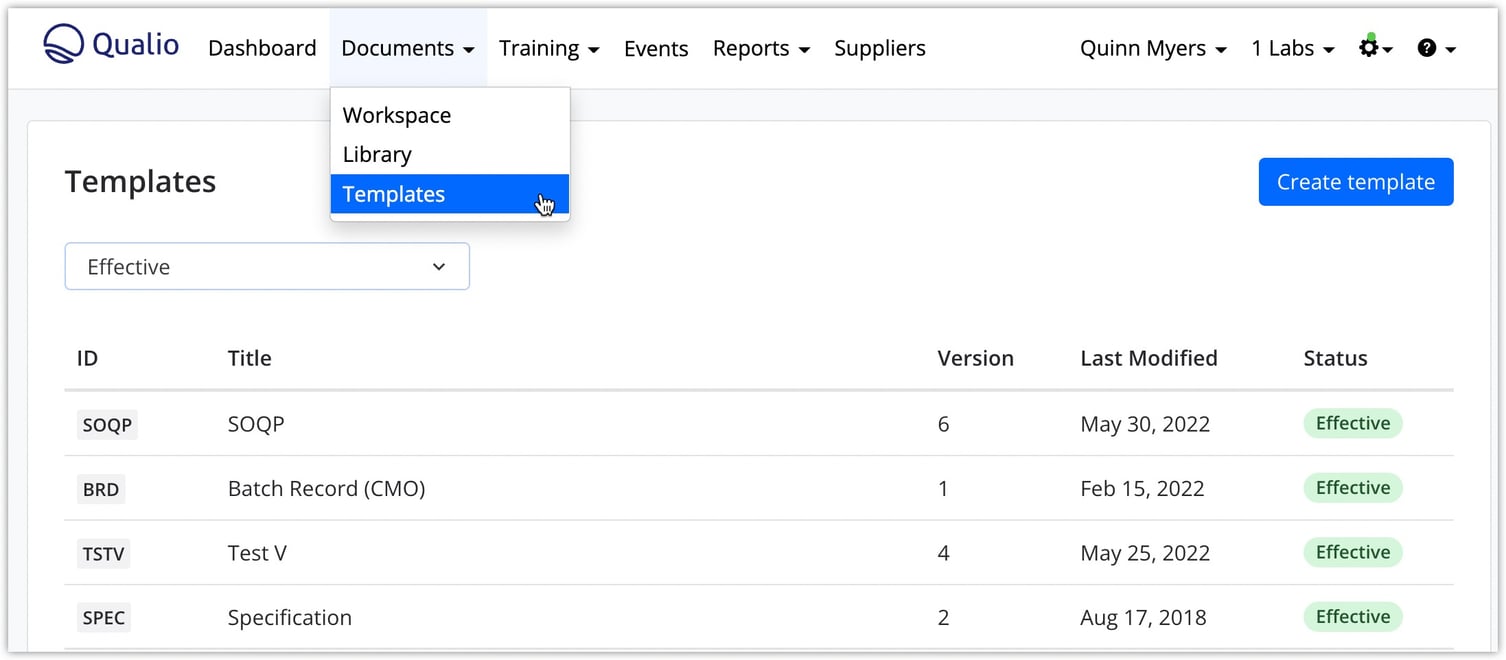Click the Qualio logo icon

60,43
